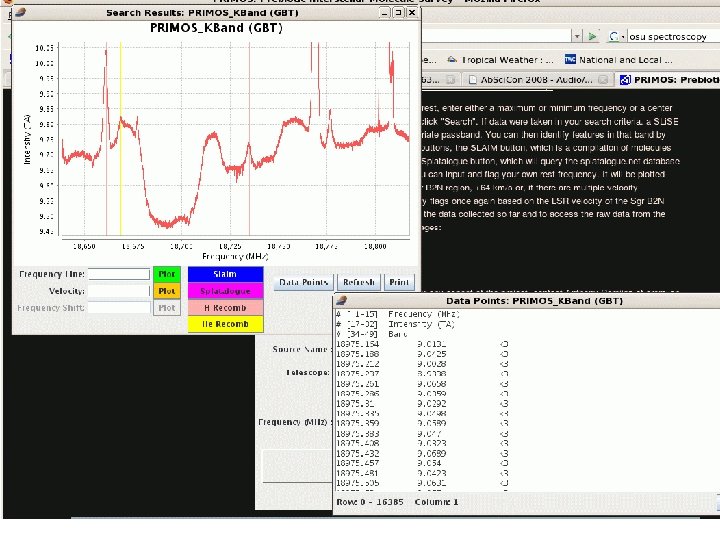Click the Refresh button
Viewport: 720px width, 540px height.
[x=359, y=282]
